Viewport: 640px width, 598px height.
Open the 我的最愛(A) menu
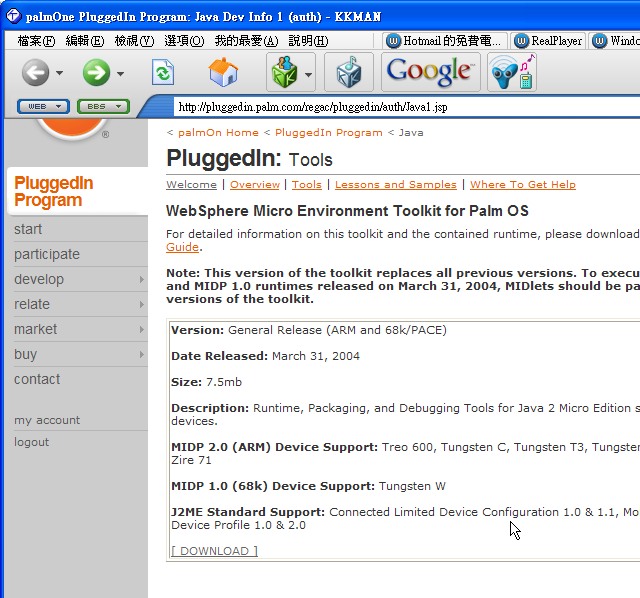(247, 41)
